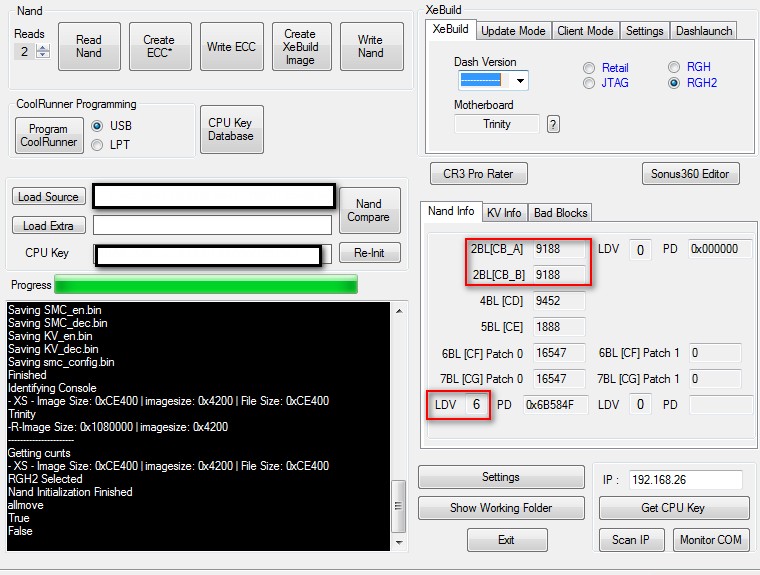
Task: Click Write Nand button
Action: point(371,47)
